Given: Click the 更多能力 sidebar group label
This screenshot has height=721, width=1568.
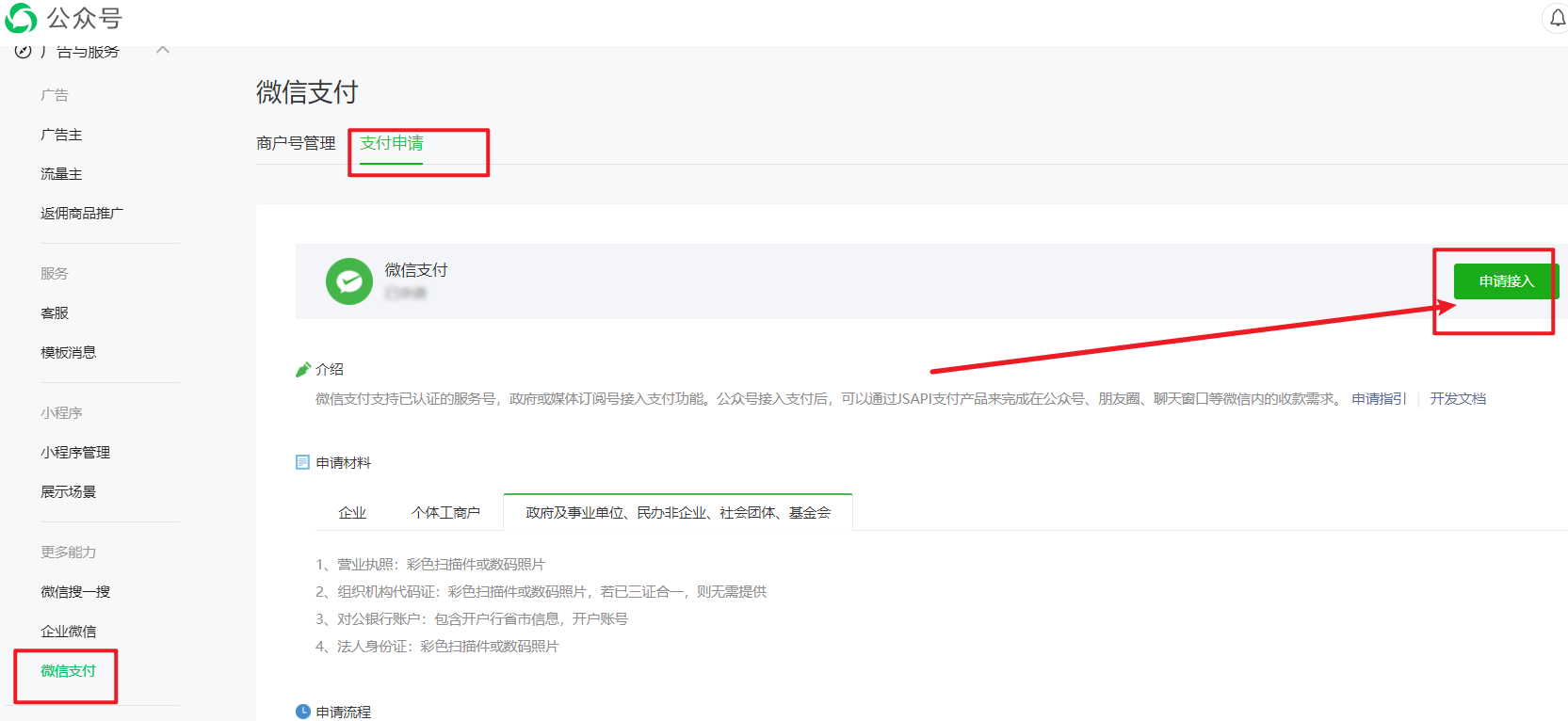Looking at the screenshot, I should (x=68, y=553).
